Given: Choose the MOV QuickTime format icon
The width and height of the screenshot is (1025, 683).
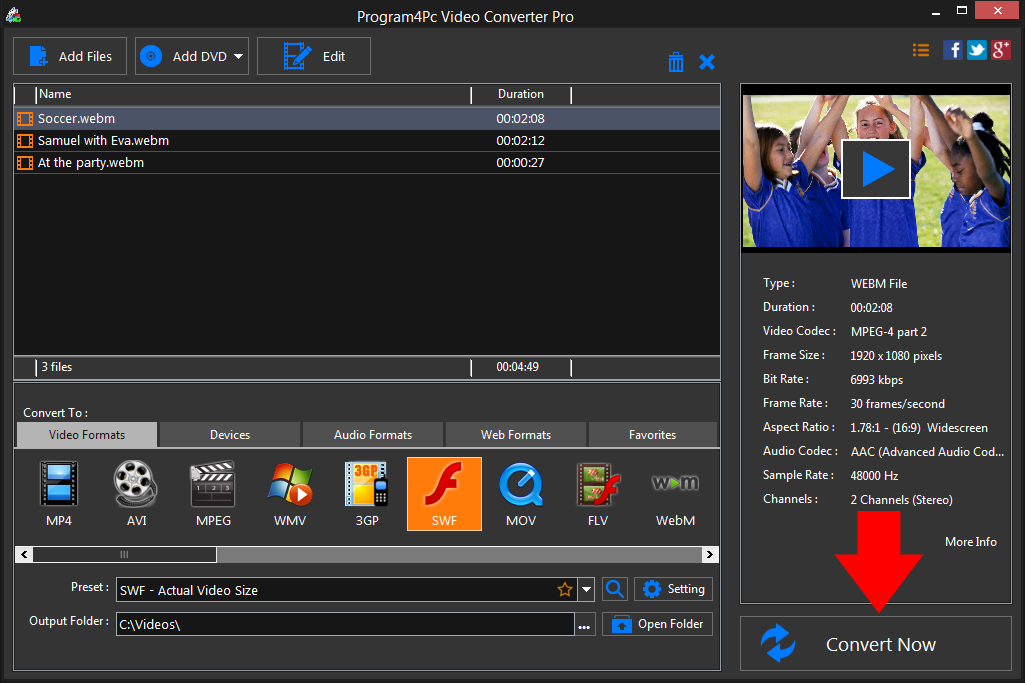Looking at the screenshot, I should (521, 493).
